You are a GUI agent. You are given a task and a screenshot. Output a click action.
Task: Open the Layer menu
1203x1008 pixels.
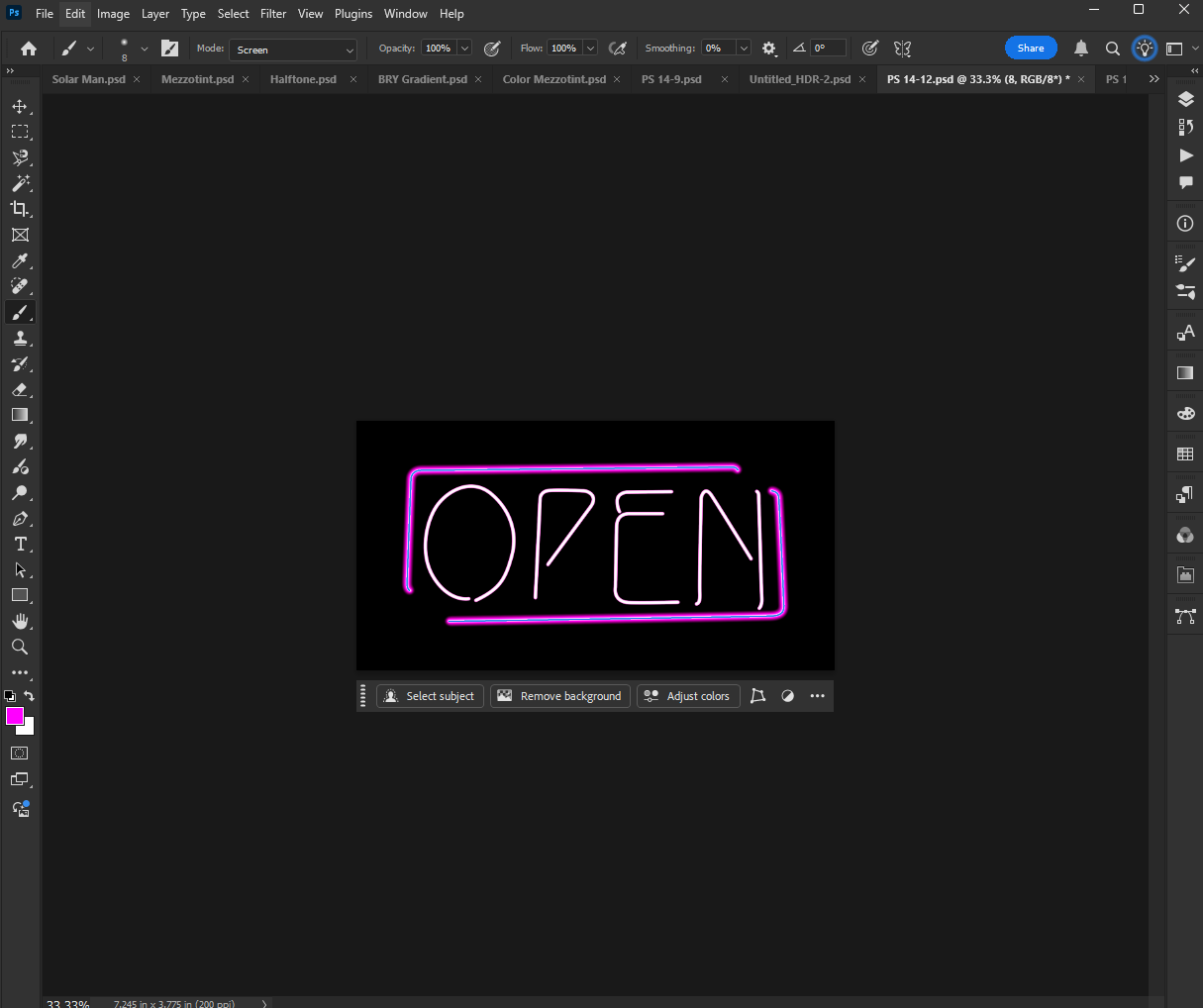point(155,14)
